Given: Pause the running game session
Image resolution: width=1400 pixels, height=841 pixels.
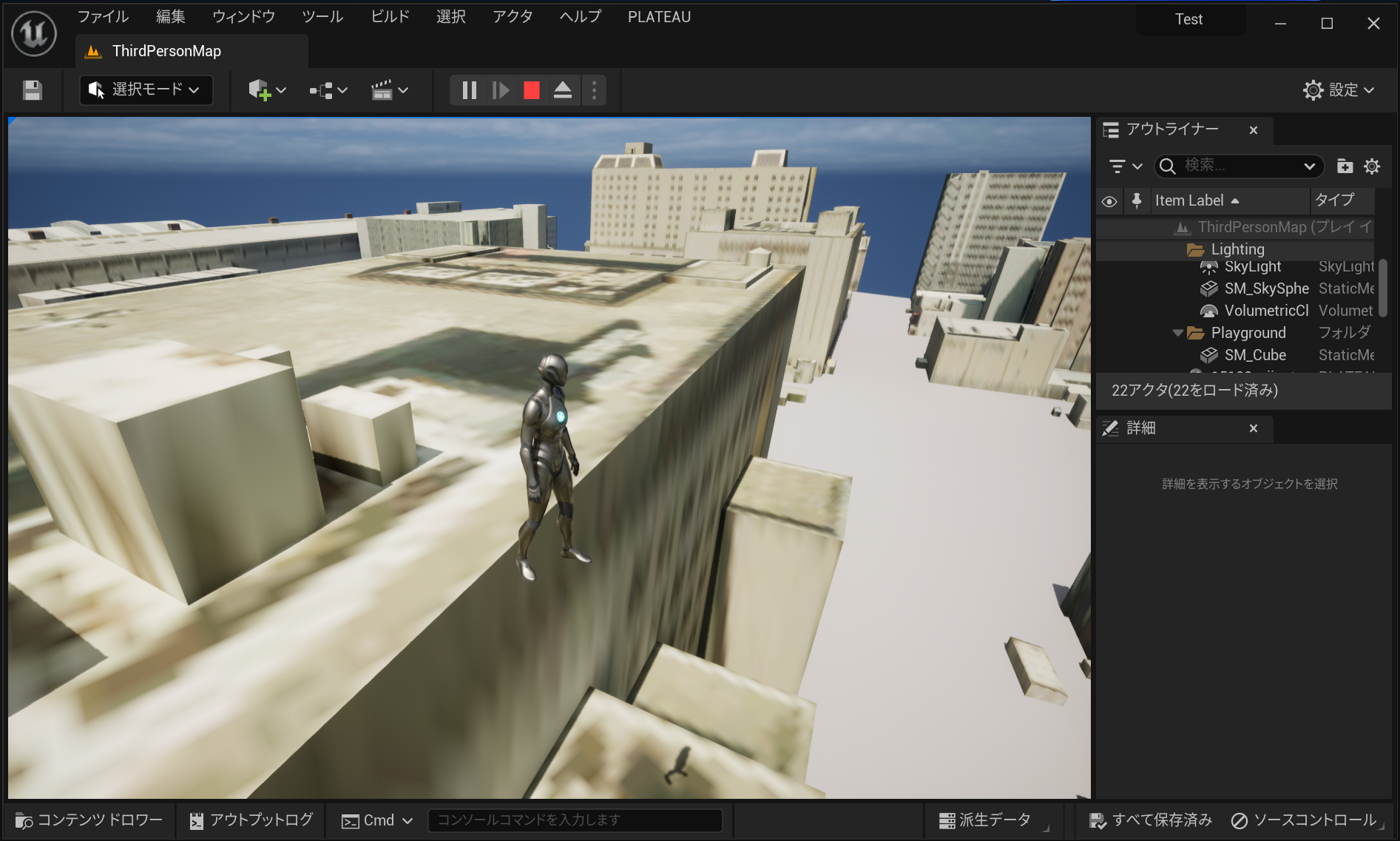Looking at the screenshot, I should pyautogui.click(x=469, y=89).
